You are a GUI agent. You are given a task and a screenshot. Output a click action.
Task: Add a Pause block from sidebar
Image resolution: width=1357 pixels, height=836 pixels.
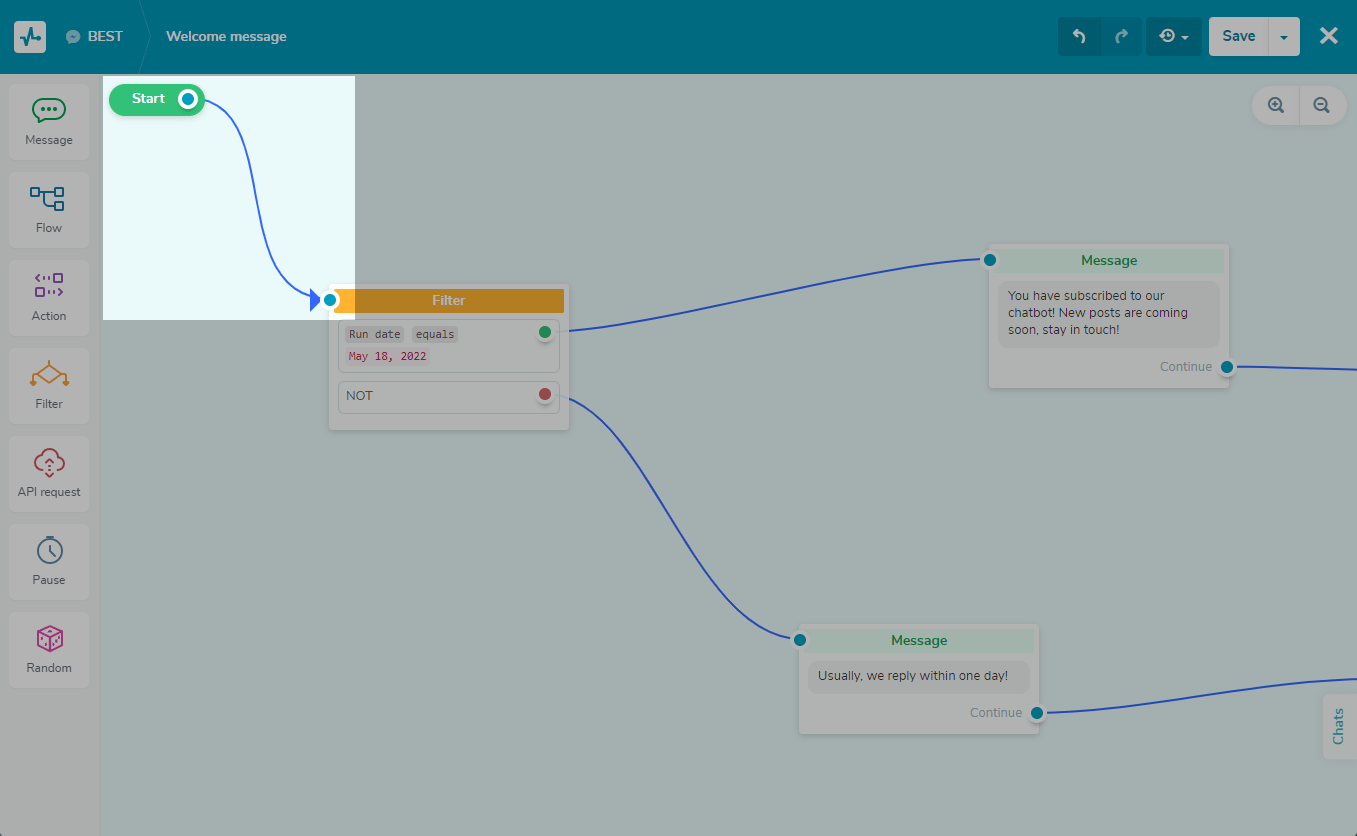(49, 562)
